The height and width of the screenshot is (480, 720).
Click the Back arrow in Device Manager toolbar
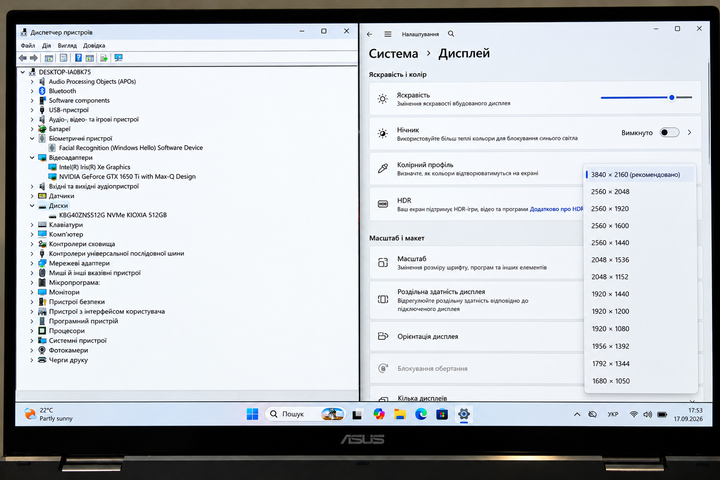(x=22, y=58)
